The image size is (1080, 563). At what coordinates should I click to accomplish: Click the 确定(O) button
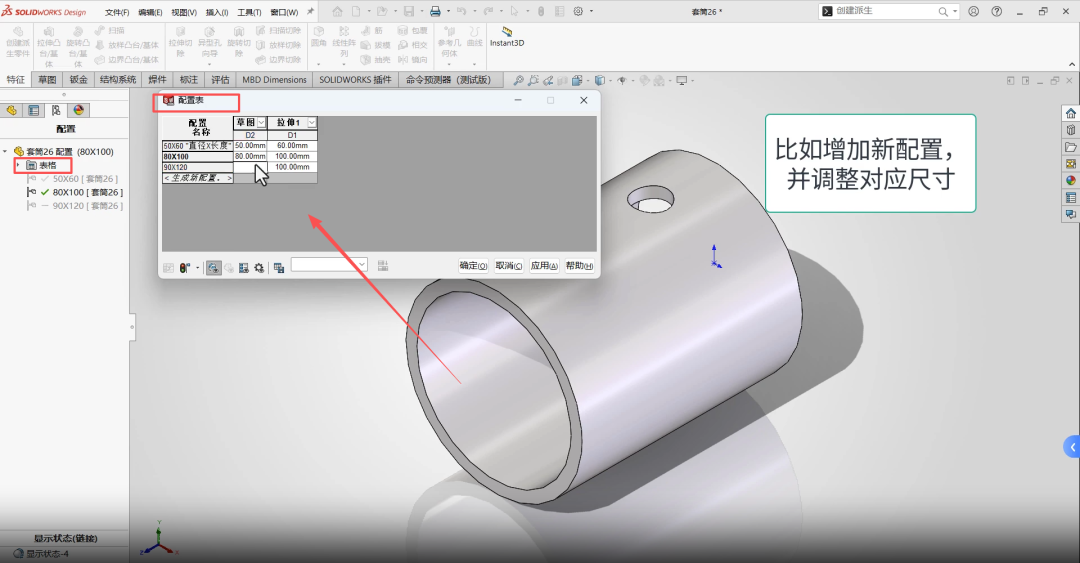click(473, 266)
